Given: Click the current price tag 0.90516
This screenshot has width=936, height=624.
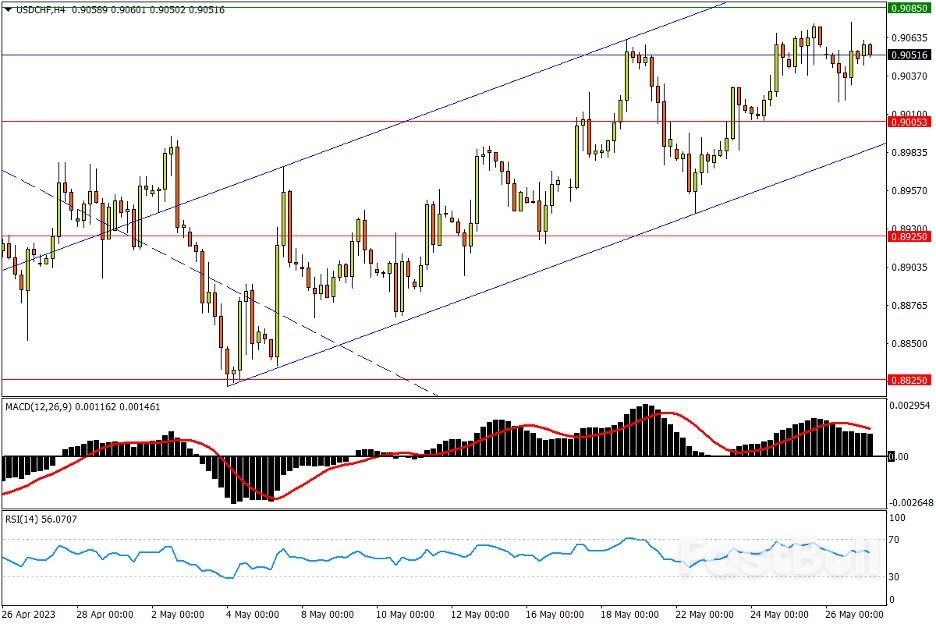Looking at the screenshot, I should pos(910,55).
